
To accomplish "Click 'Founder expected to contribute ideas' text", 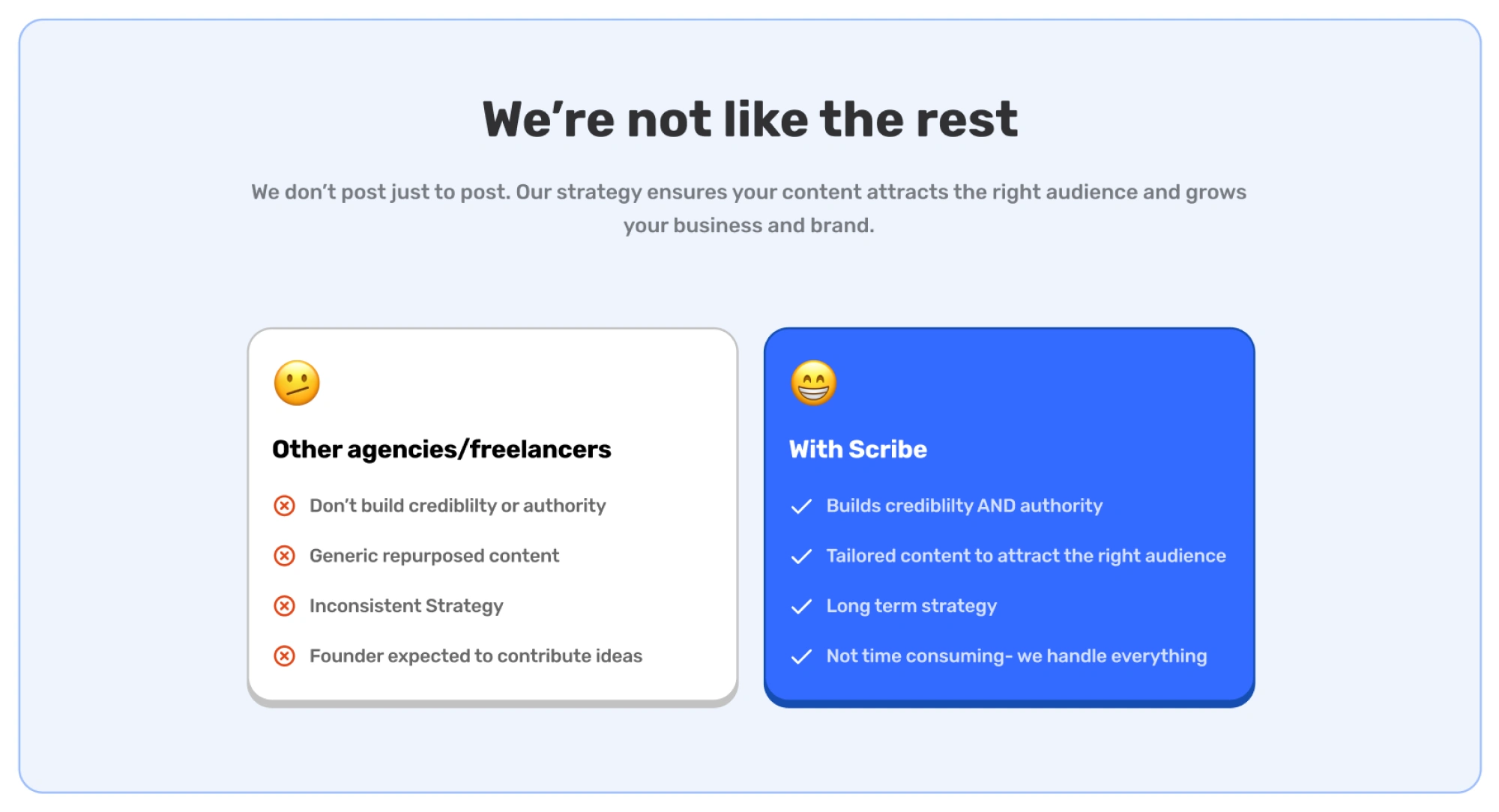I will tap(476, 656).
